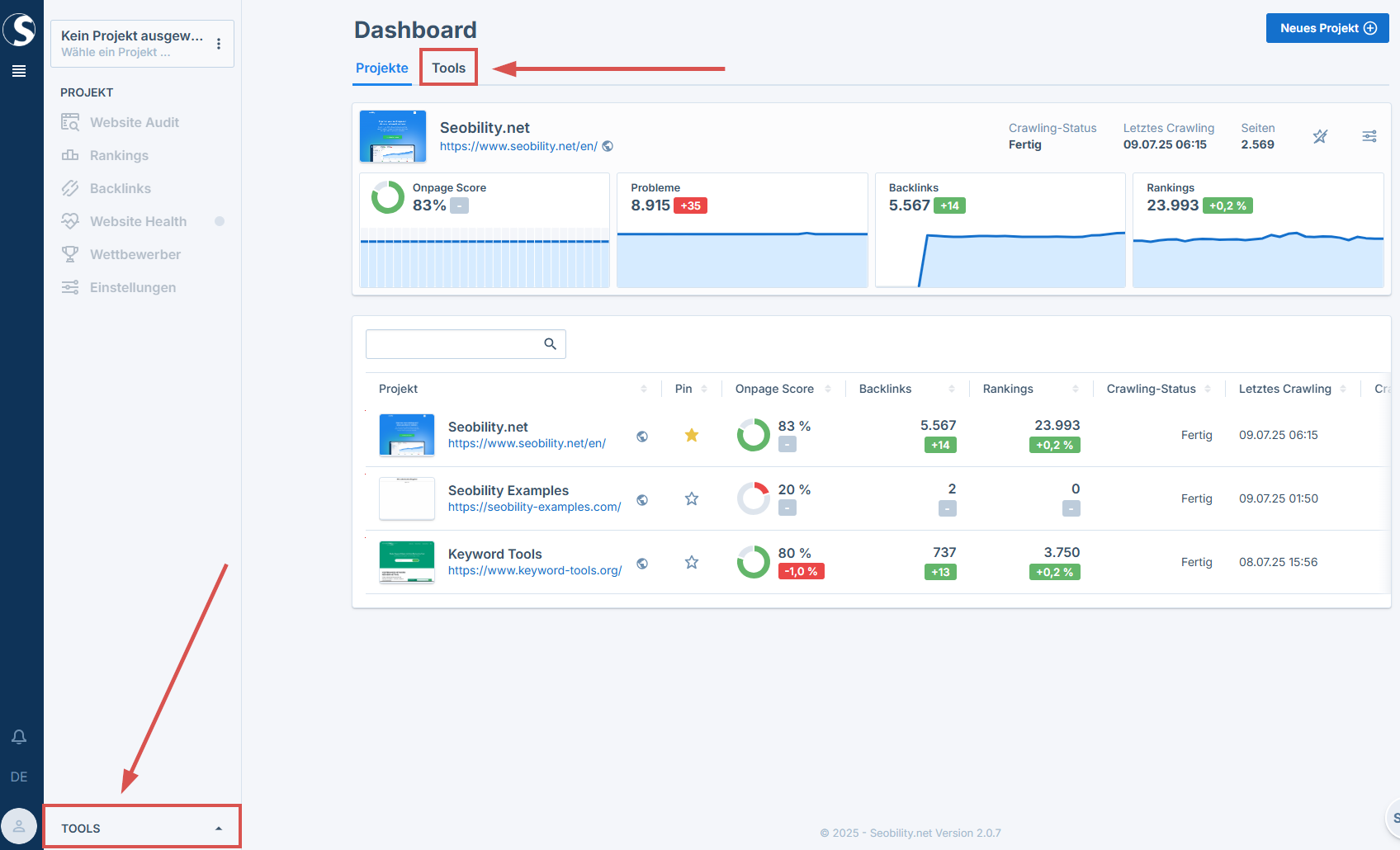Click red -1,0 % badge in Keyword Tools row

[801, 571]
